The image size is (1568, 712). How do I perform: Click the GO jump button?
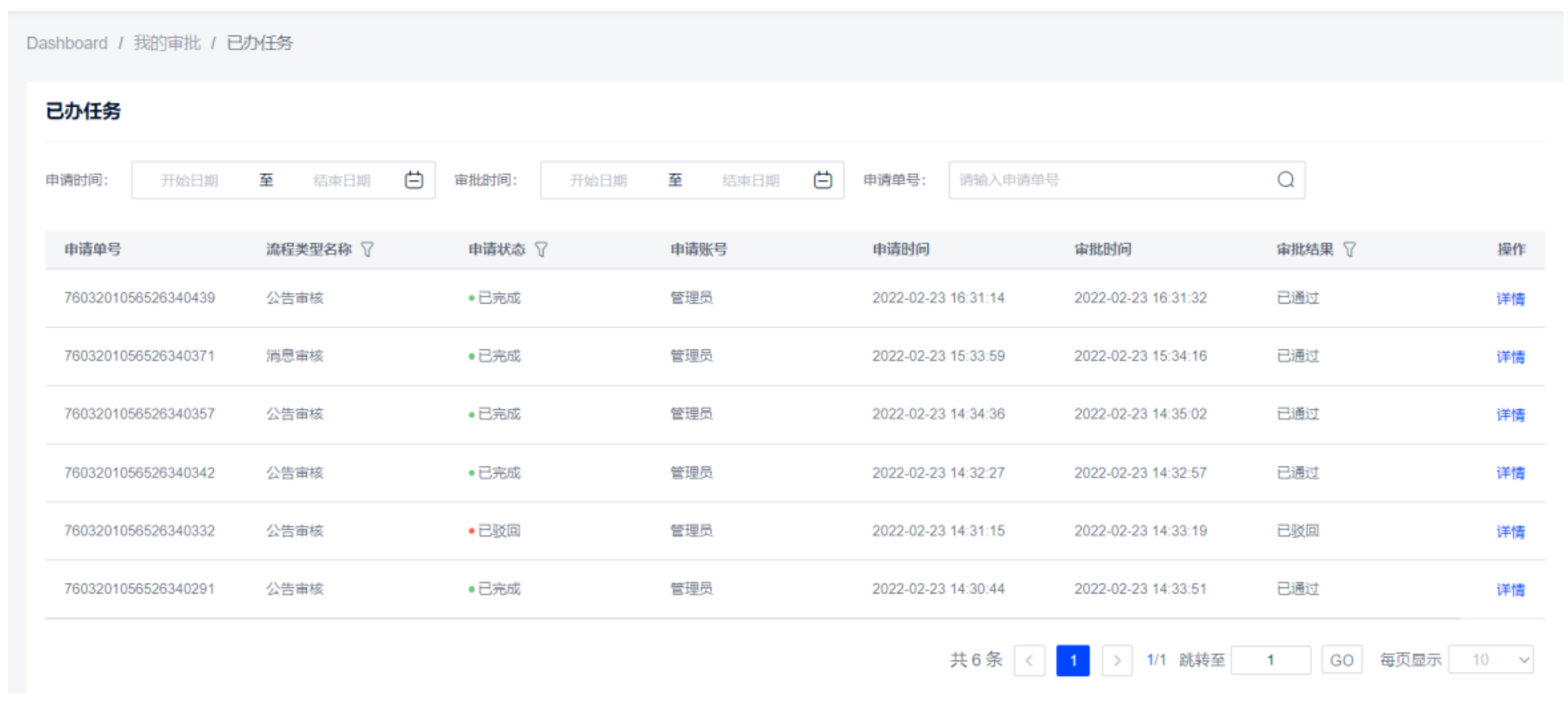pyautogui.click(x=1342, y=660)
